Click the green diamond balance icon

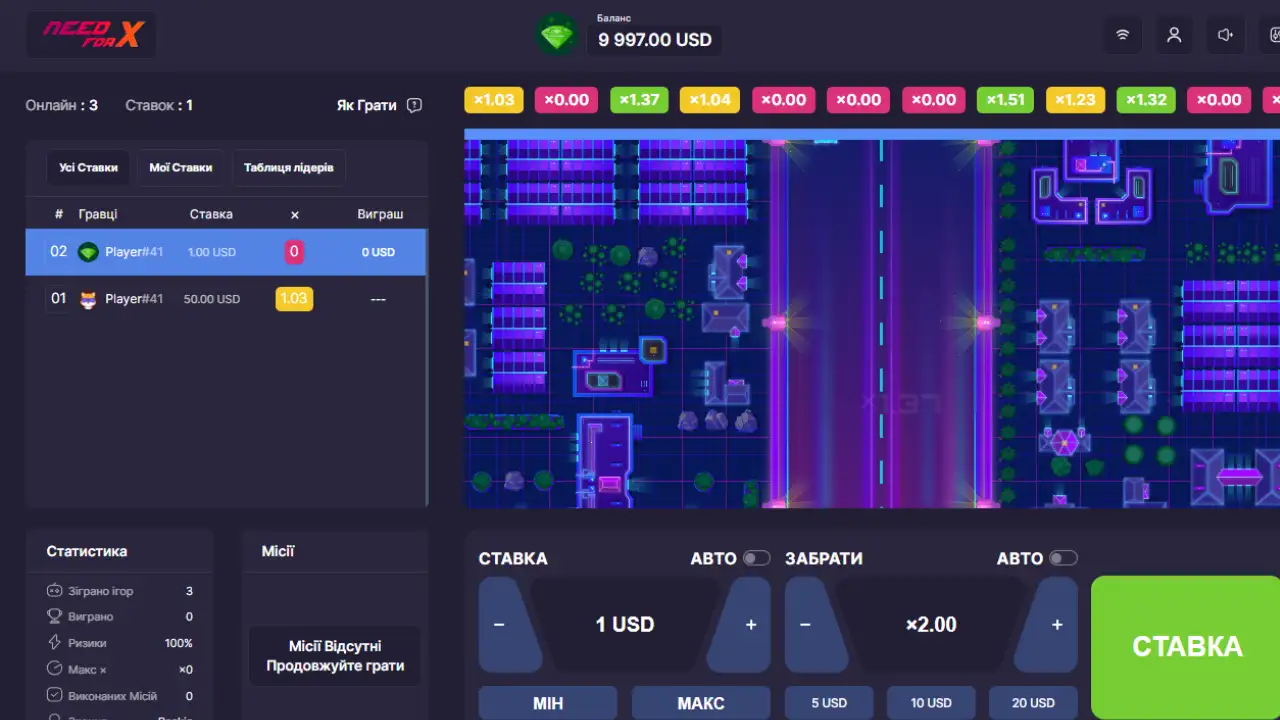tap(556, 37)
